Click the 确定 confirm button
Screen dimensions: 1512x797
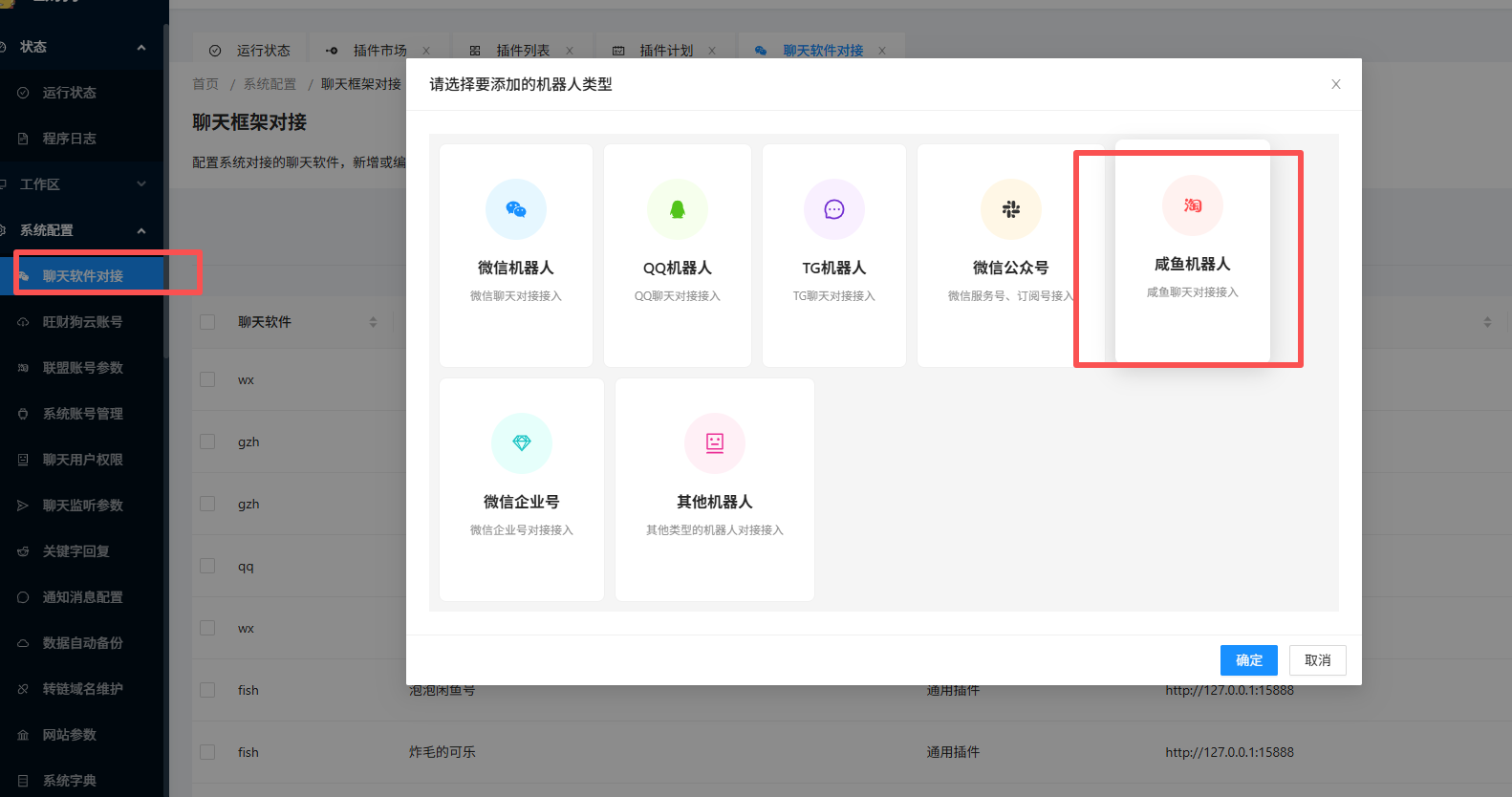tap(1248, 660)
